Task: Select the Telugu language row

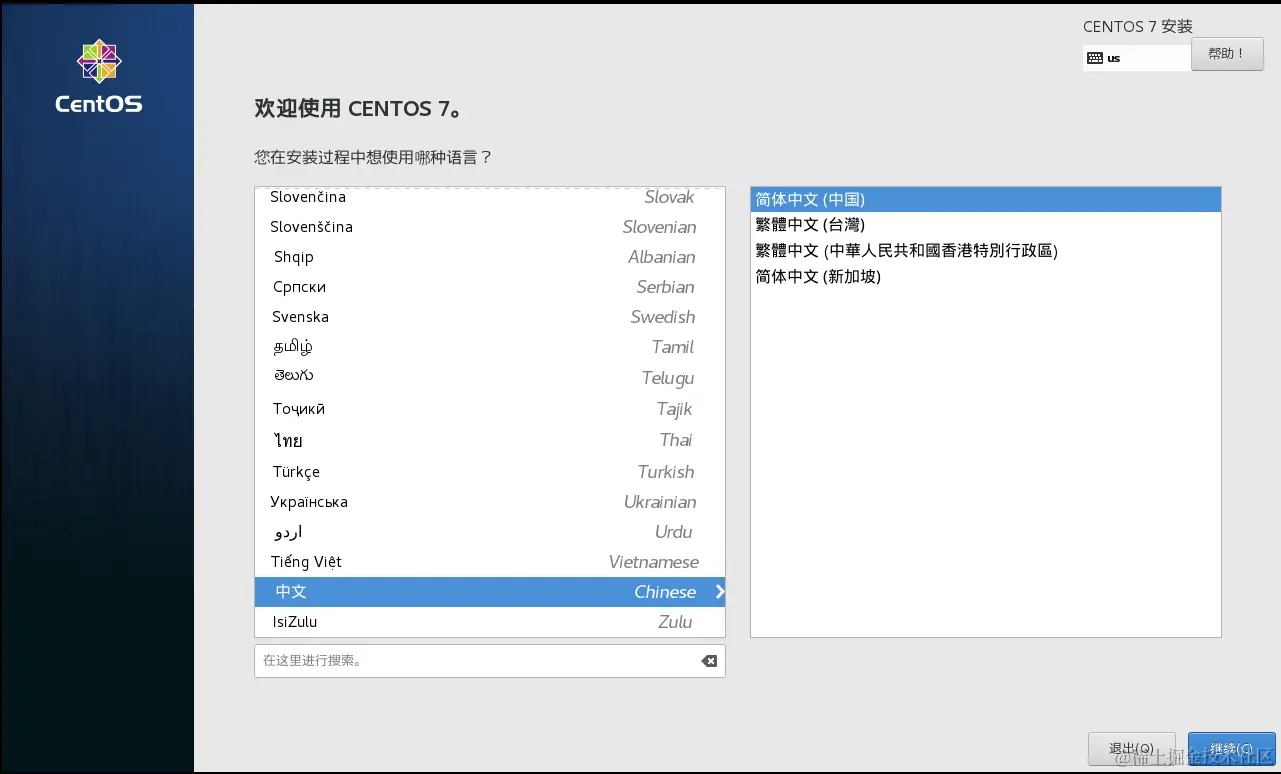Action: tap(490, 378)
